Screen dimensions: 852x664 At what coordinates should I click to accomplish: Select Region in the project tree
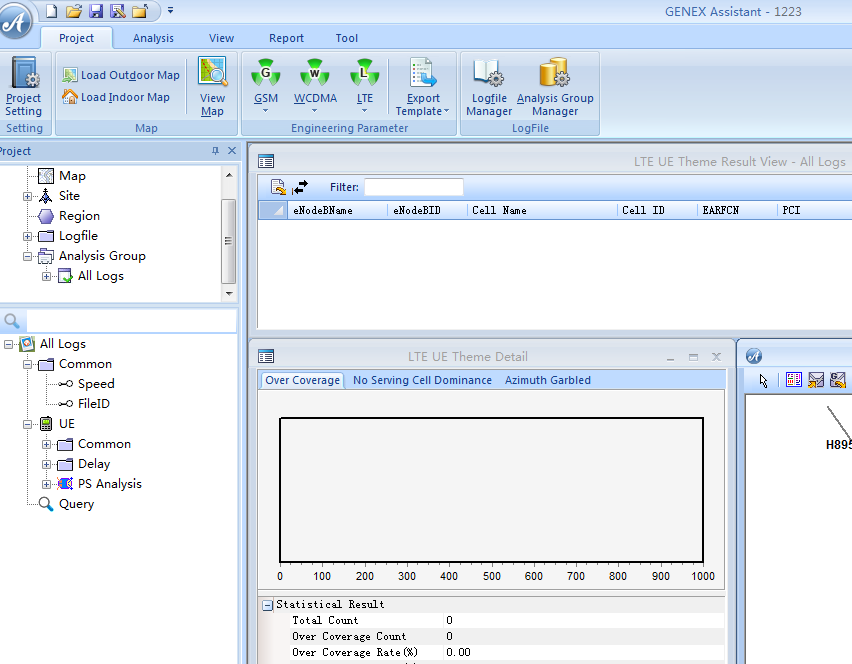(x=79, y=216)
